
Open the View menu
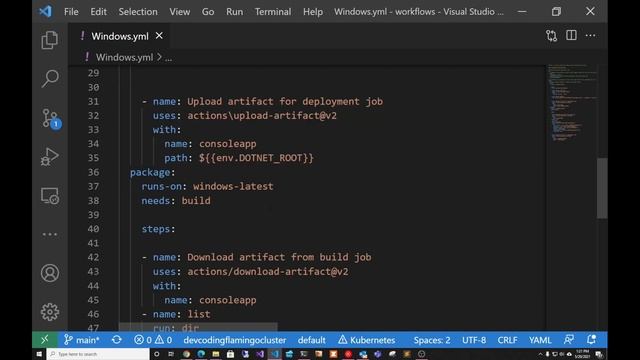point(180,11)
